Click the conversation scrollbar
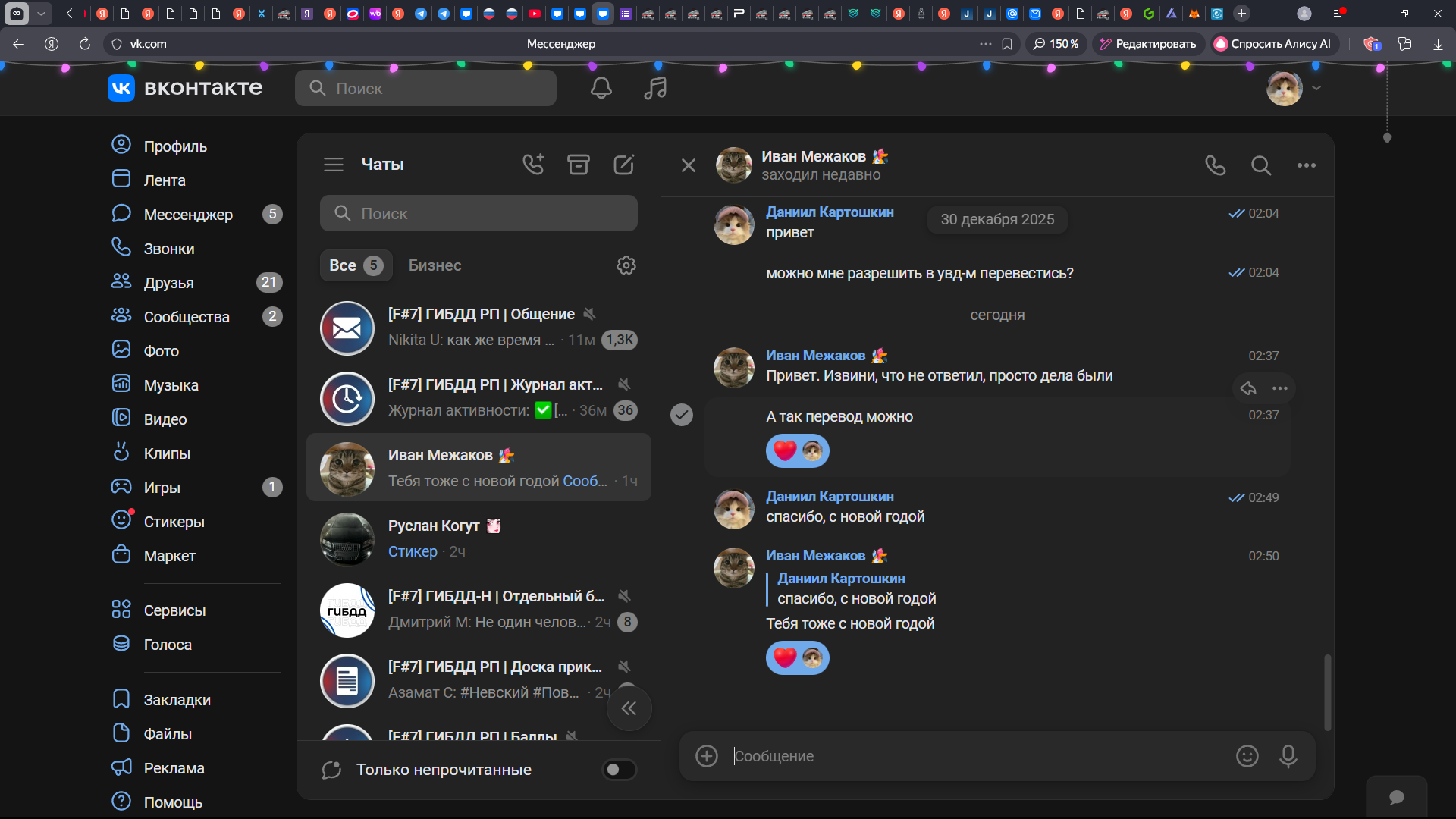This screenshot has height=819, width=1456. point(1327,692)
